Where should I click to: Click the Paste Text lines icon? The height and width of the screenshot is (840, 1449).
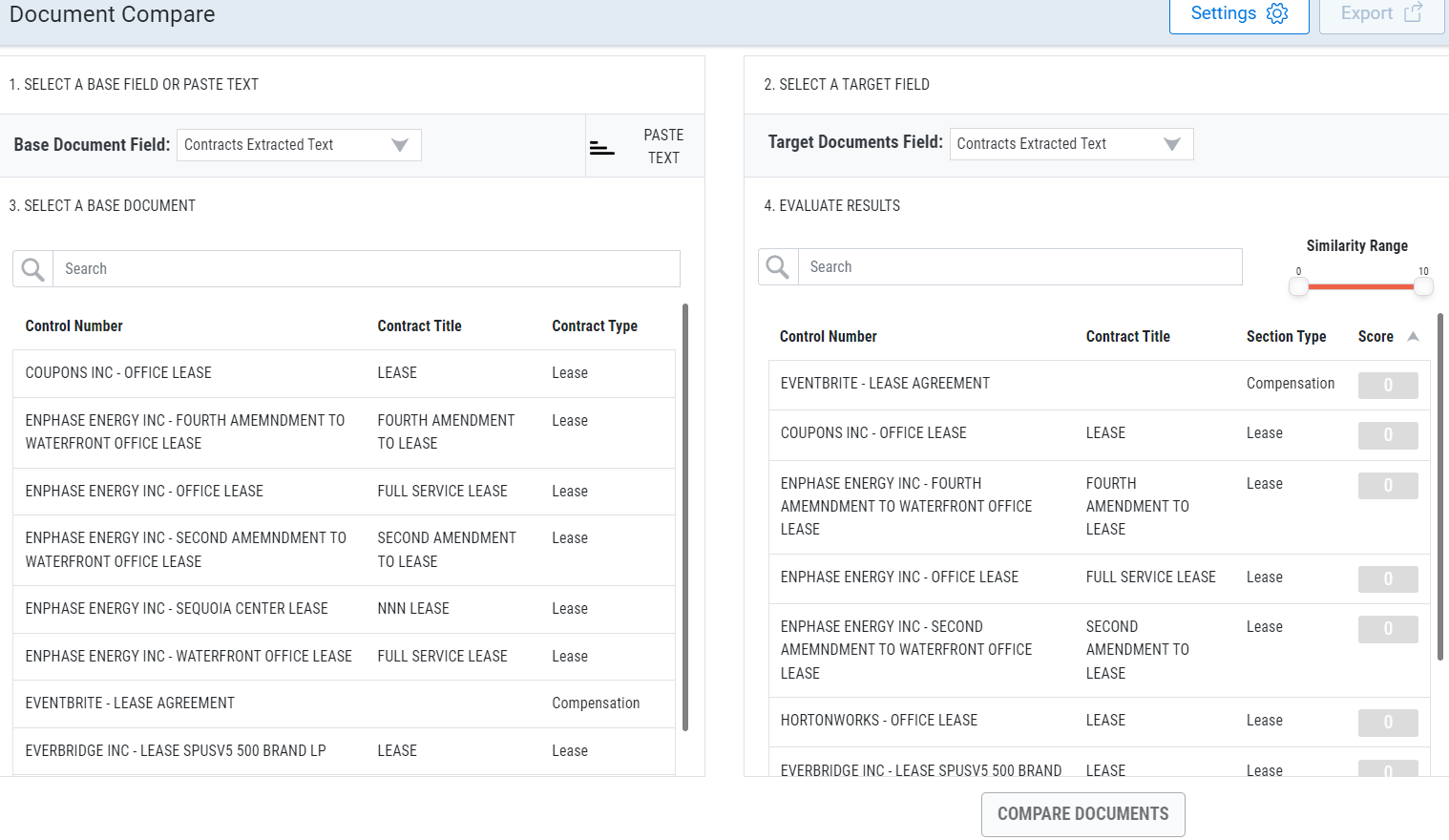pyautogui.click(x=601, y=148)
